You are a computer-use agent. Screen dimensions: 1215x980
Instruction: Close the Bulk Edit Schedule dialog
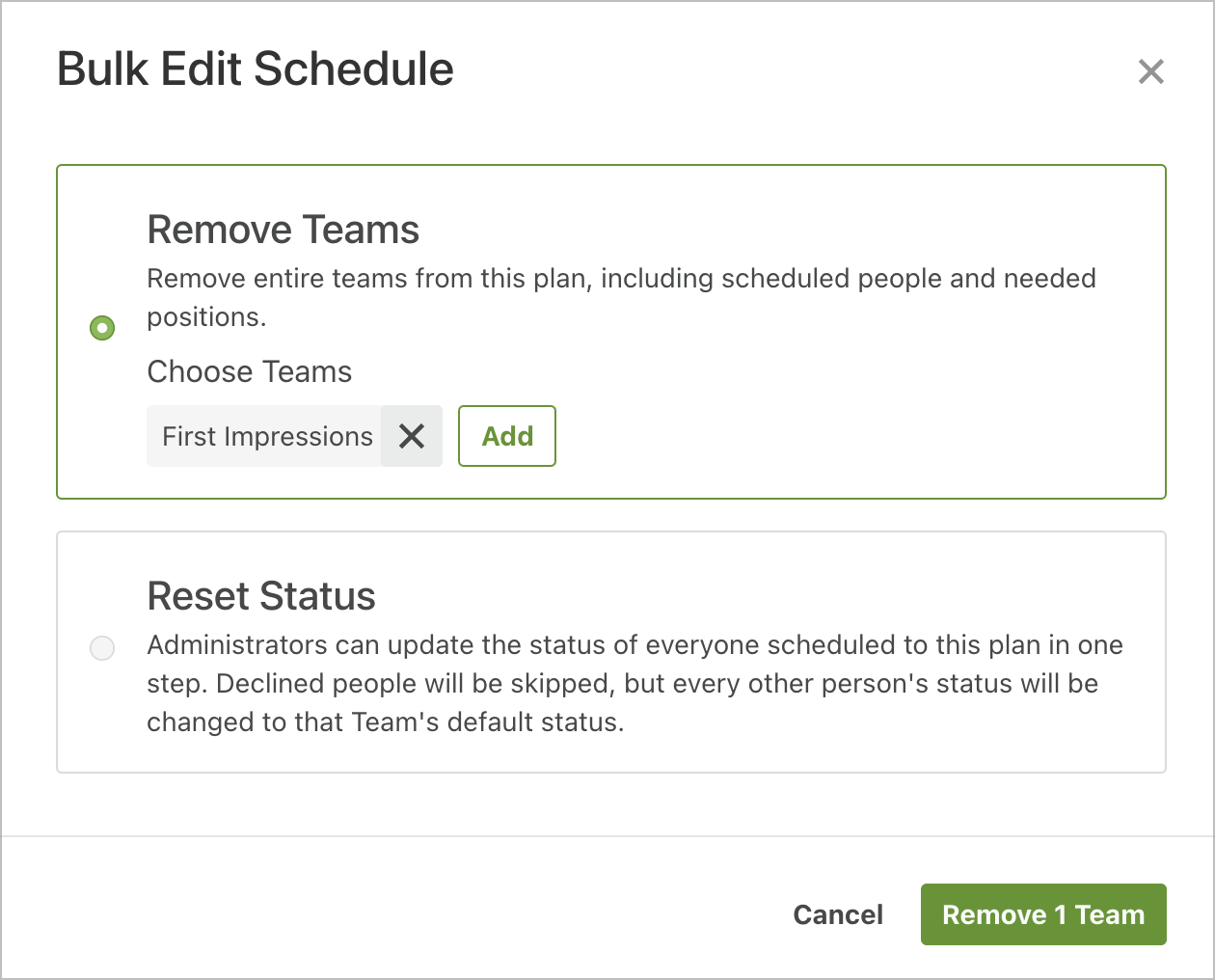tap(1150, 71)
